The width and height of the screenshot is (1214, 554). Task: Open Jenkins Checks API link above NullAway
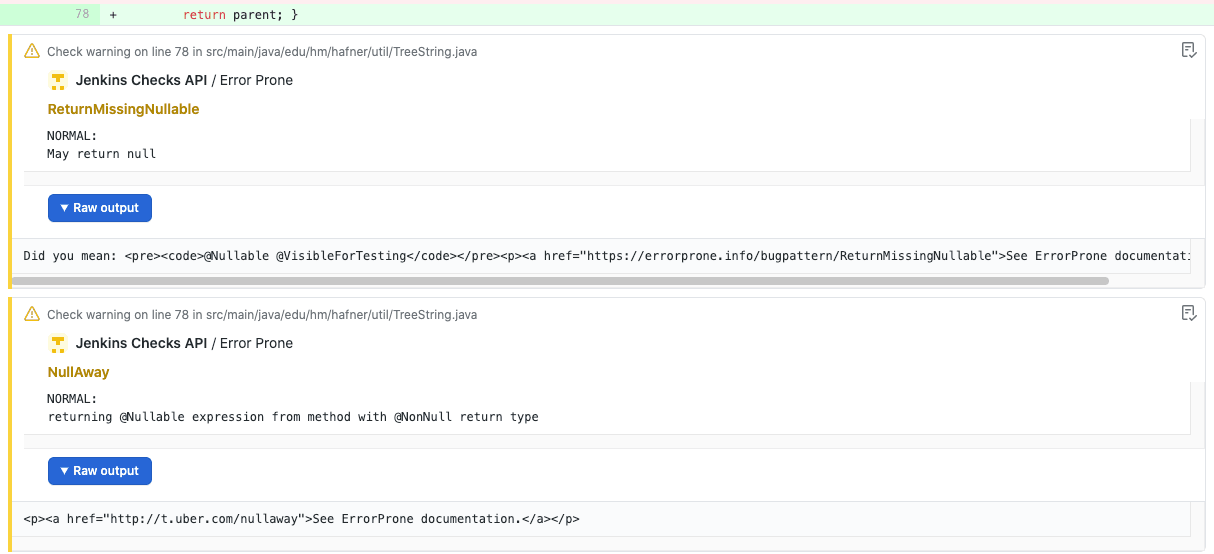141,344
